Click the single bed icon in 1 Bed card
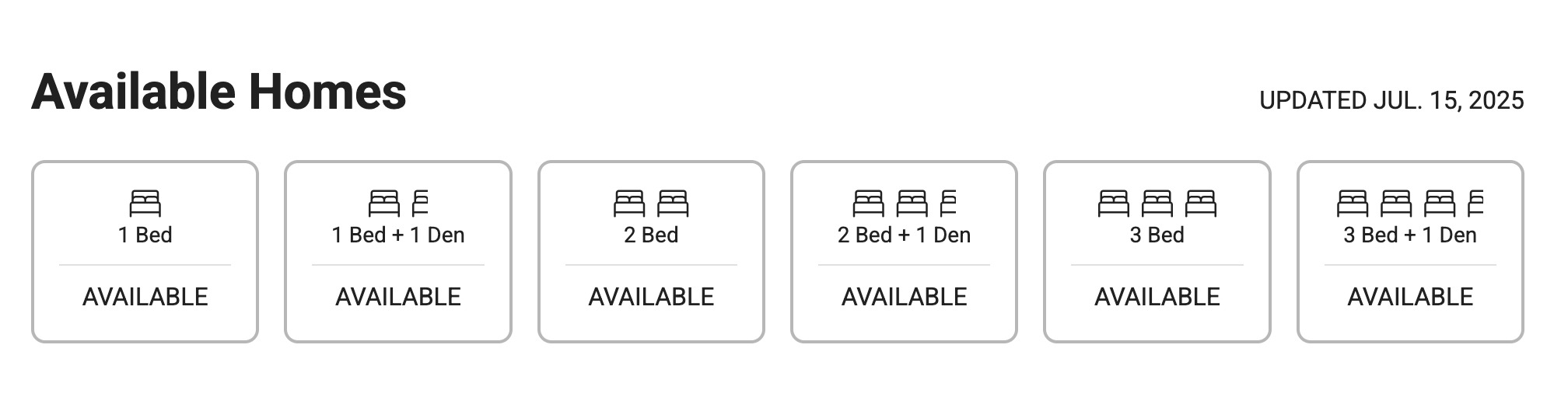This screenshot has width=1568, height=404. [145, 204]
